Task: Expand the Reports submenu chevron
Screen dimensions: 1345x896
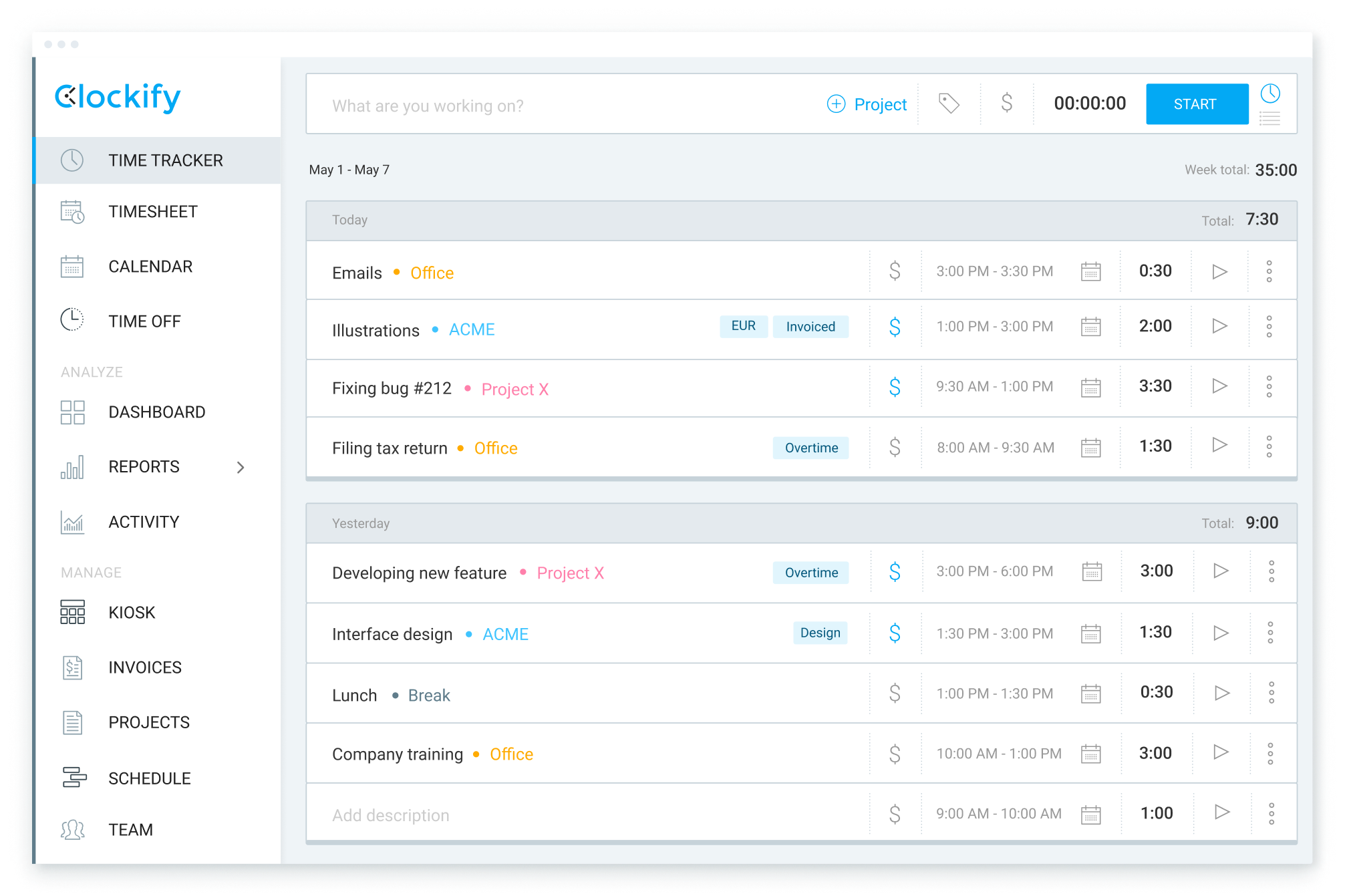Action: point(241,467)
